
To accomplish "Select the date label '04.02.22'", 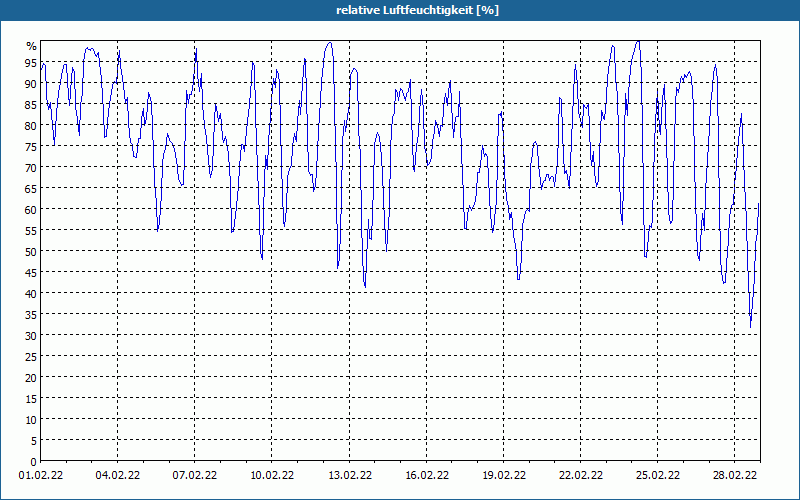I will pyautogui.click(x=117, y=475).
